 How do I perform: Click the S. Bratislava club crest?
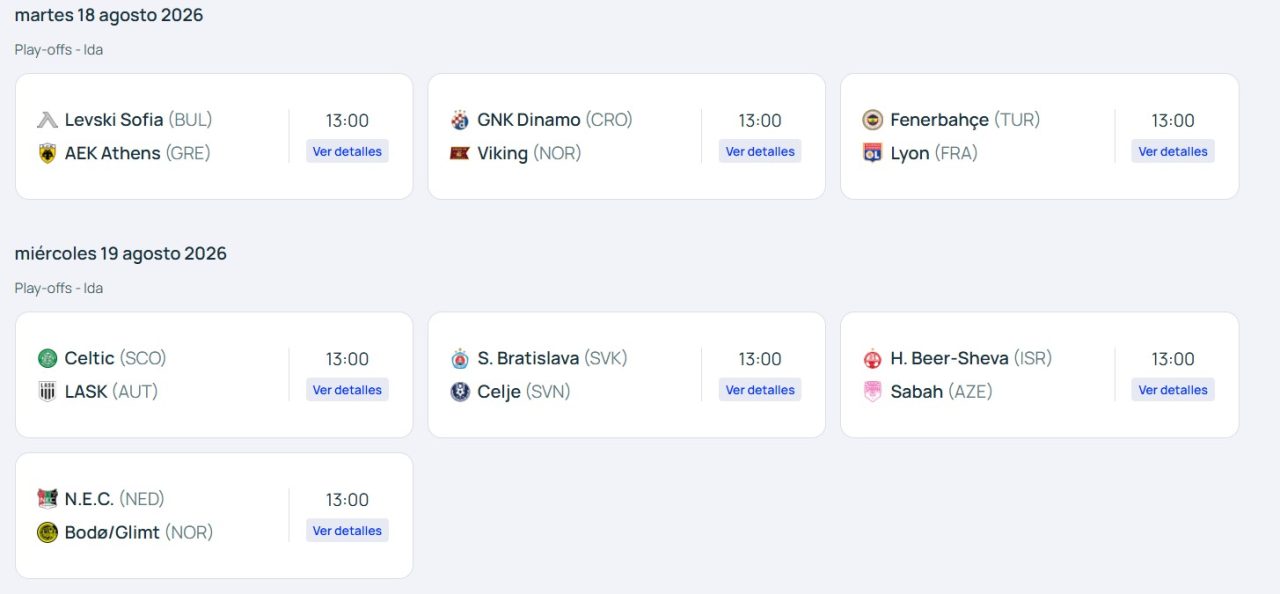tap(460, 358)
